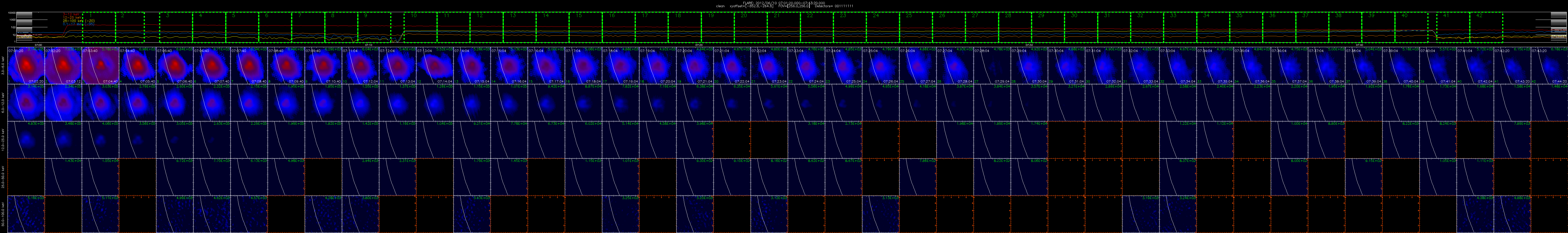
Task: Open the 3.0-6.0 keV image starting 07:40:04
Action: (x=1438, y=65)
